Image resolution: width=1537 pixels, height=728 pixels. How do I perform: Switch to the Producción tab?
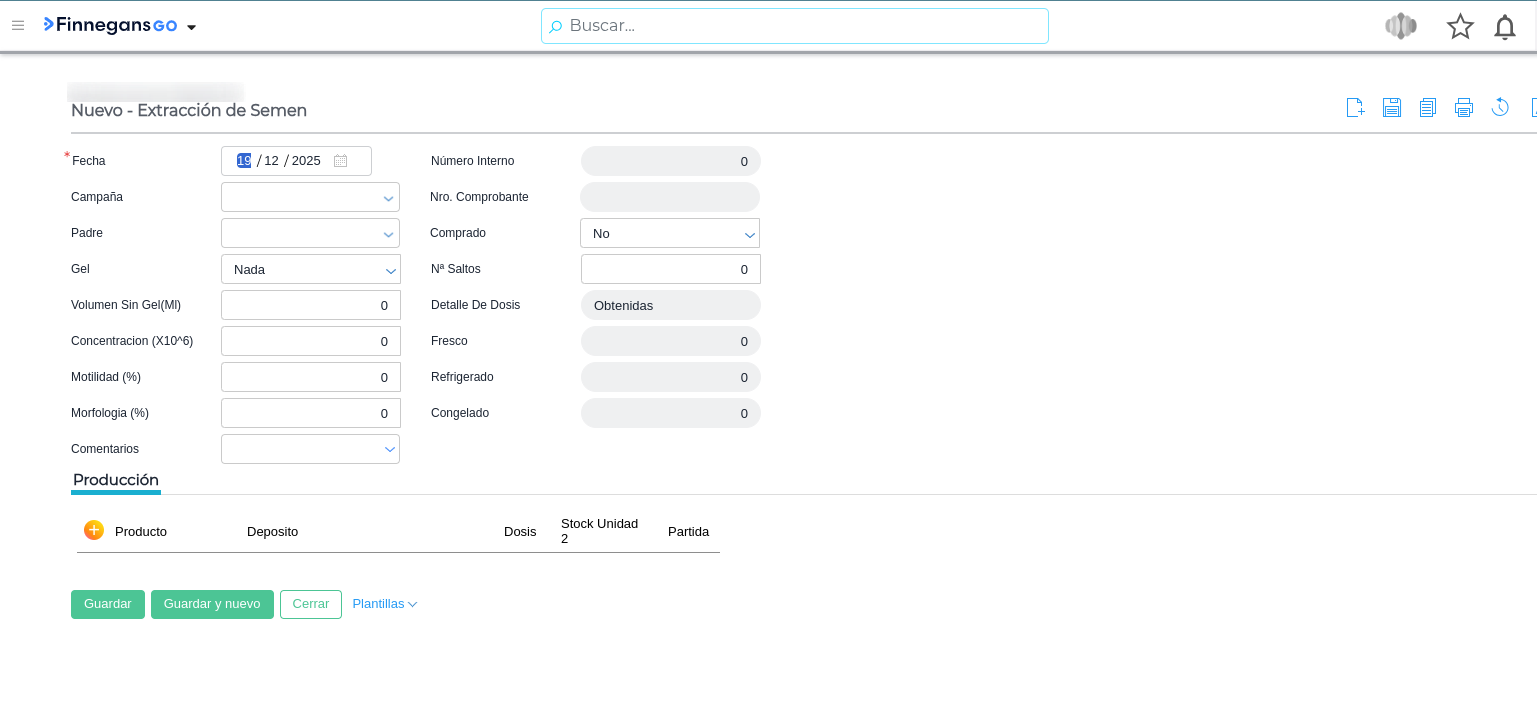[x=116, y=480]
